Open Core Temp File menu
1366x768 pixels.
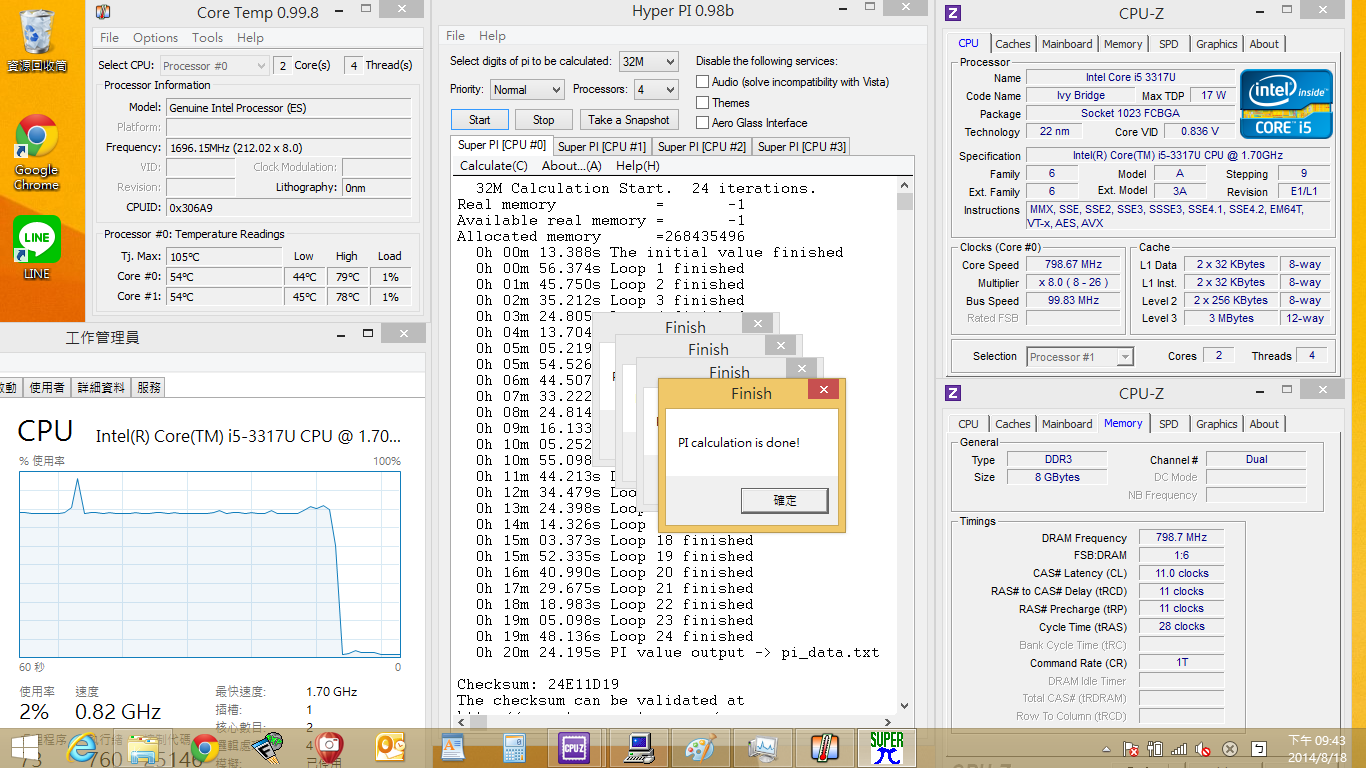click(110, 38)
